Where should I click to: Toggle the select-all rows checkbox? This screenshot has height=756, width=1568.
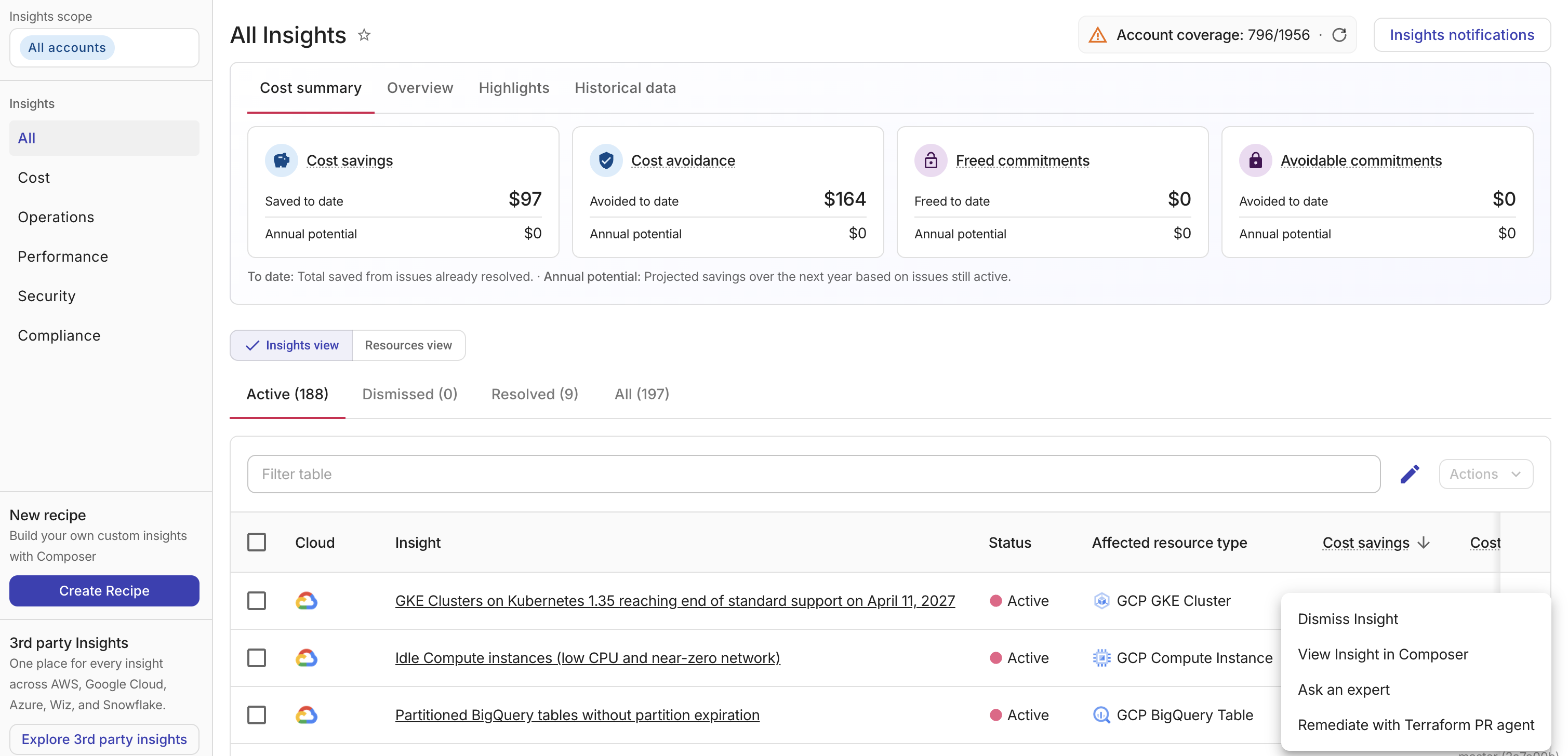256,542
